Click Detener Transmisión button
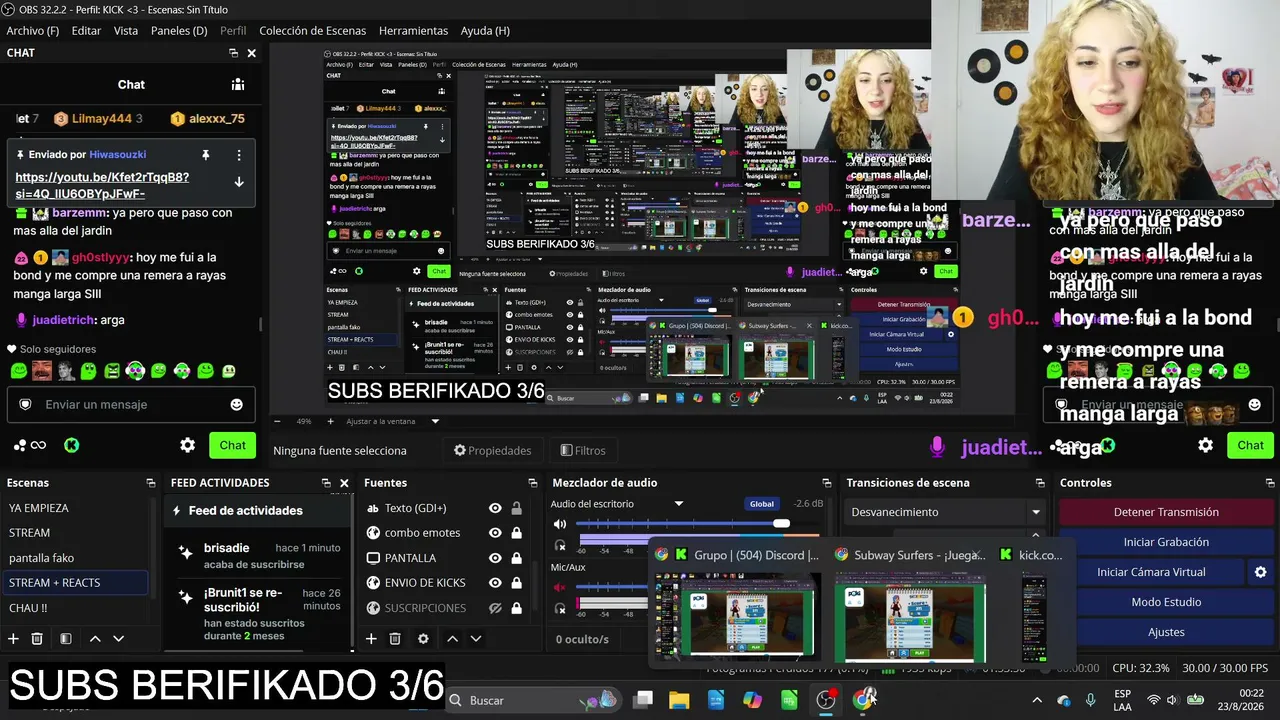The height and width of the screenshot is (720, 1280). click(x=1166, y=512)
